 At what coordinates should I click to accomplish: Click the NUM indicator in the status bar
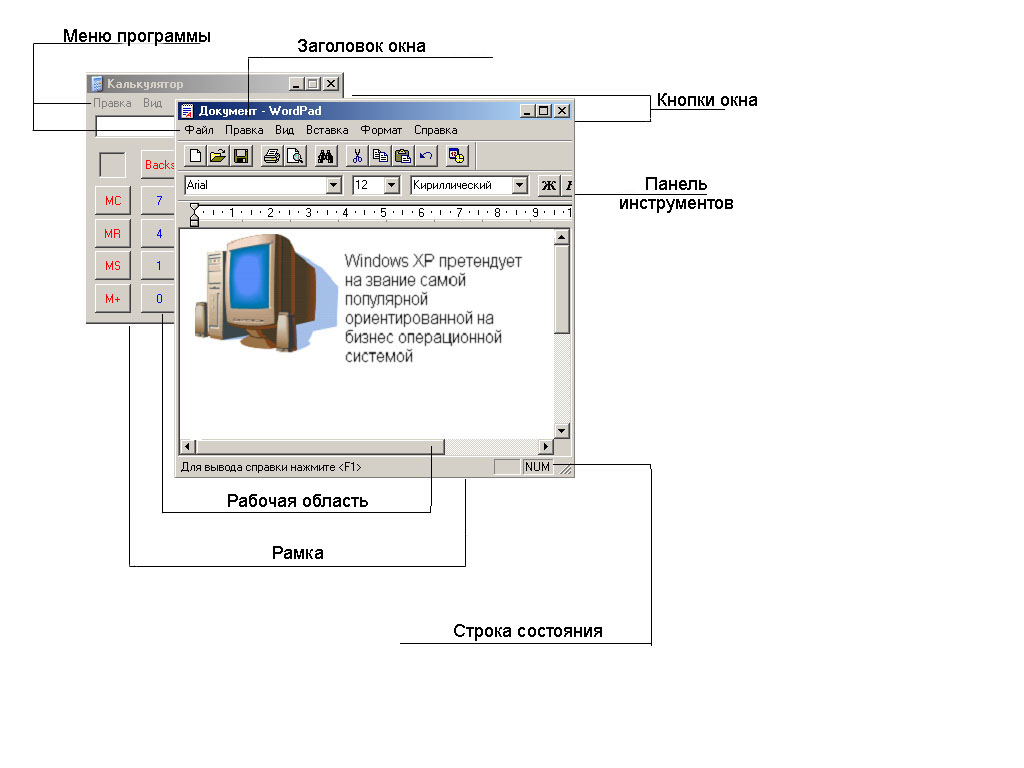(537, 467)
